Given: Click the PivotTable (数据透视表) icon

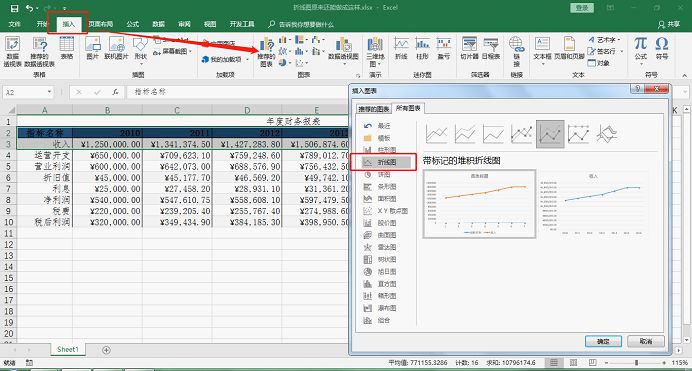Looking at the screenshot, I should click(x=12, y=51).
